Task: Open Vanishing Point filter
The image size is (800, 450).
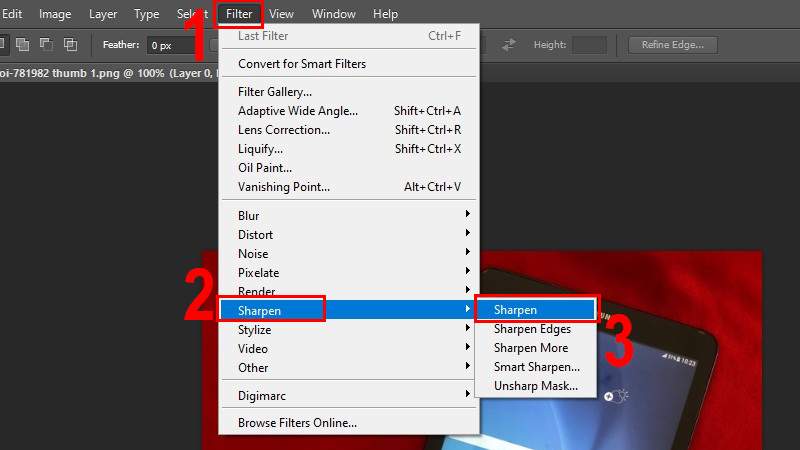Action: pyautogui.click(x=349, y=187)
